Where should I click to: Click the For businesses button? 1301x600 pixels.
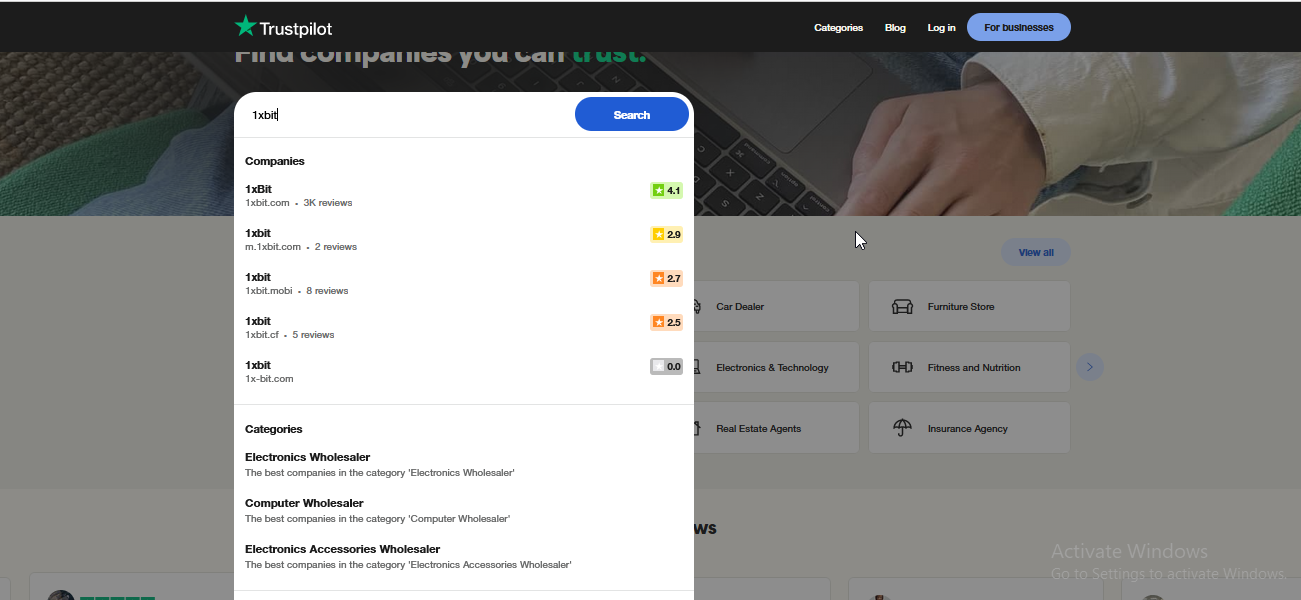tap(1019, 27)
